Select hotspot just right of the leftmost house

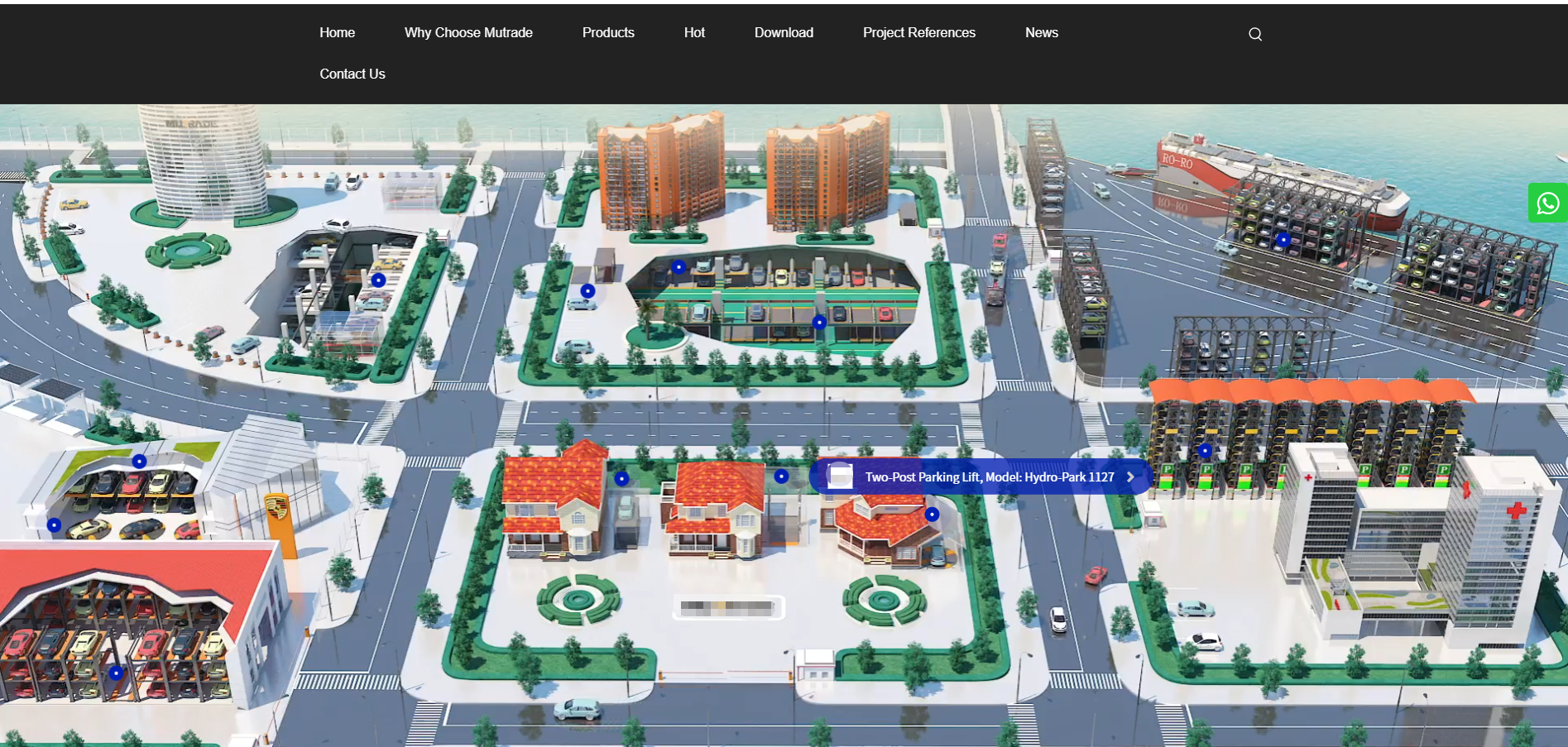click(621, 478)
